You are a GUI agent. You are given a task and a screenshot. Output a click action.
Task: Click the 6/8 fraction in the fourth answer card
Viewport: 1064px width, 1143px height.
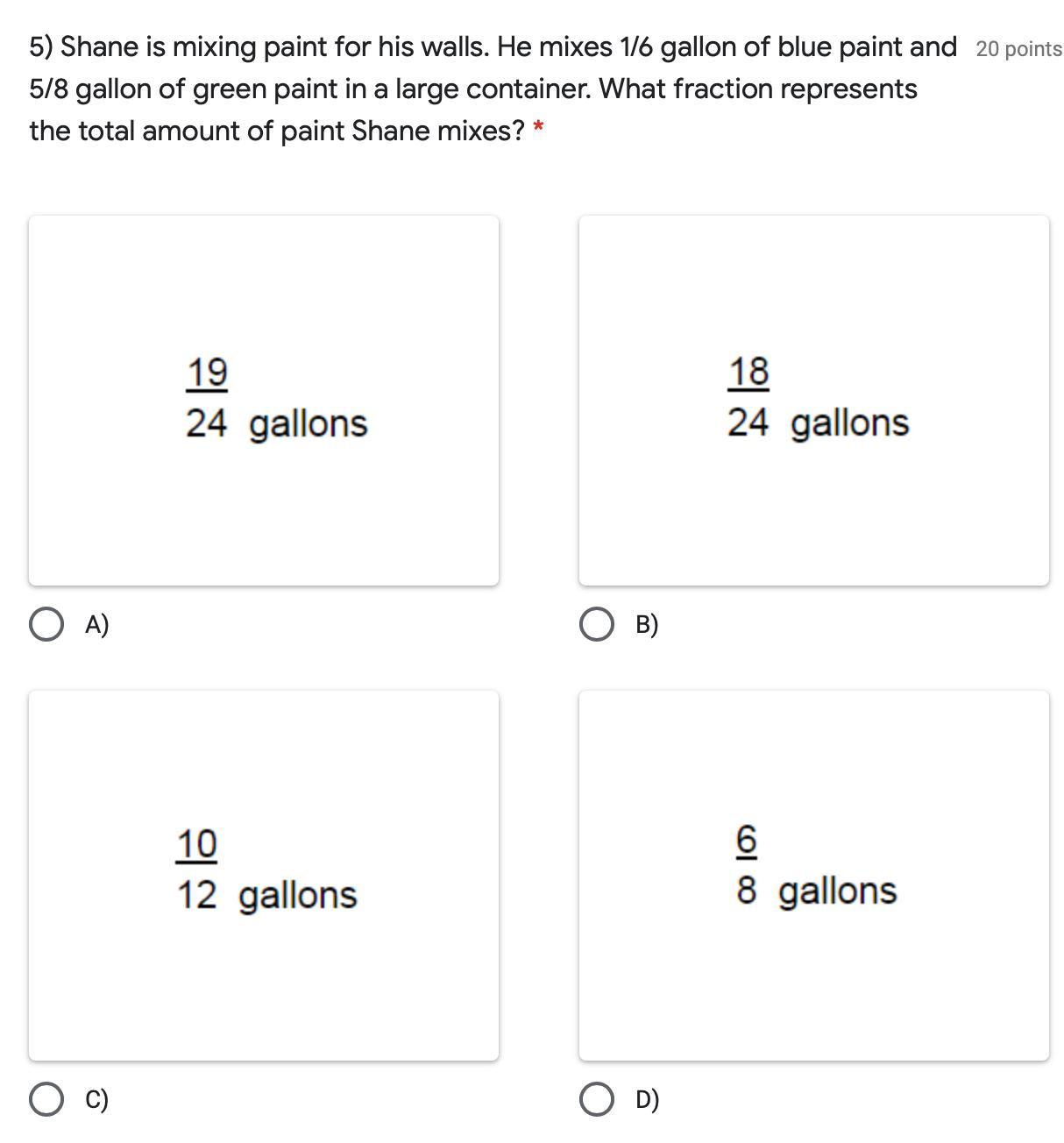click(x=747, y=864)
